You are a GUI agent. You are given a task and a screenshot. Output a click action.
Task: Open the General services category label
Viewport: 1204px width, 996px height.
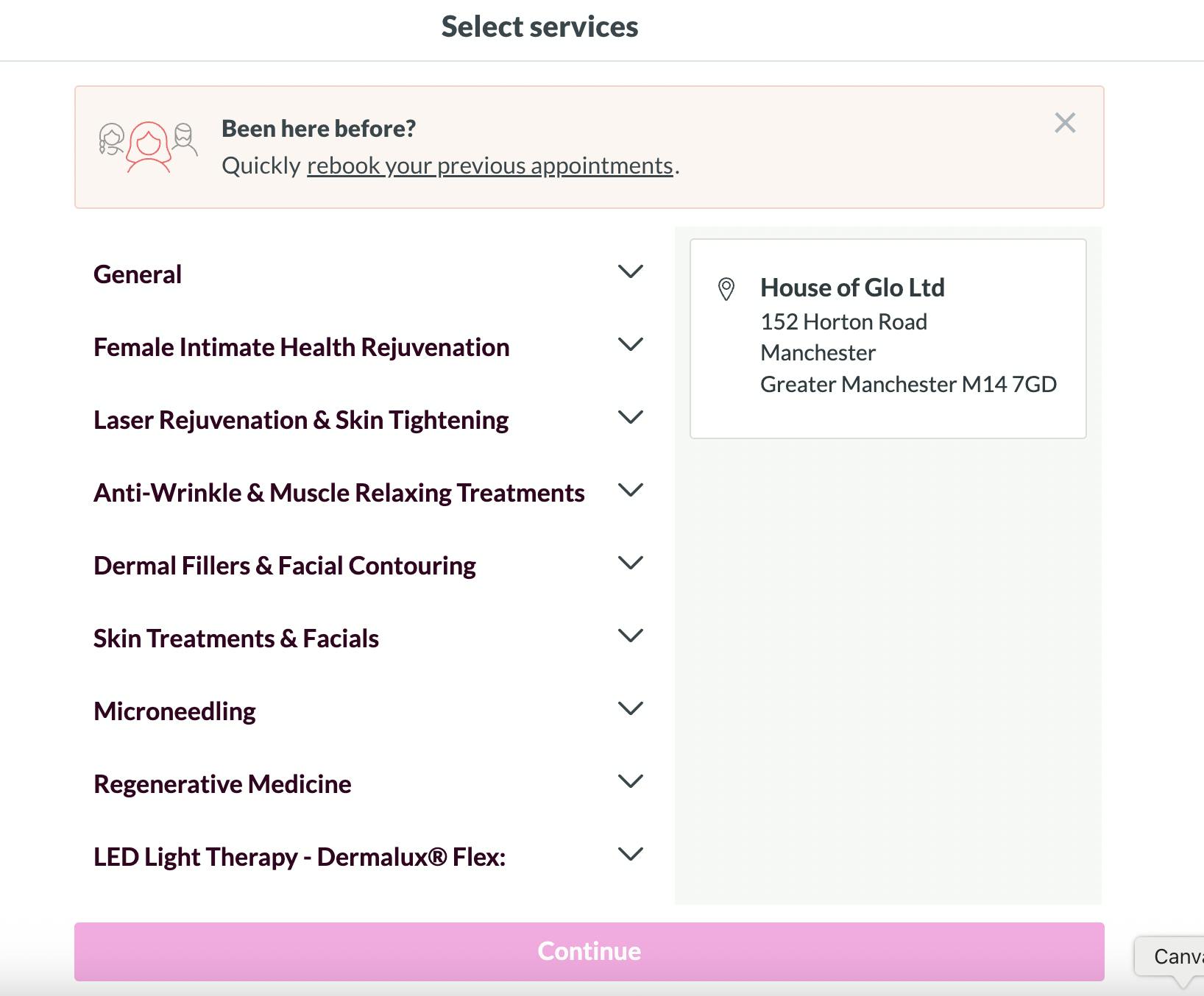pos(138,274)
